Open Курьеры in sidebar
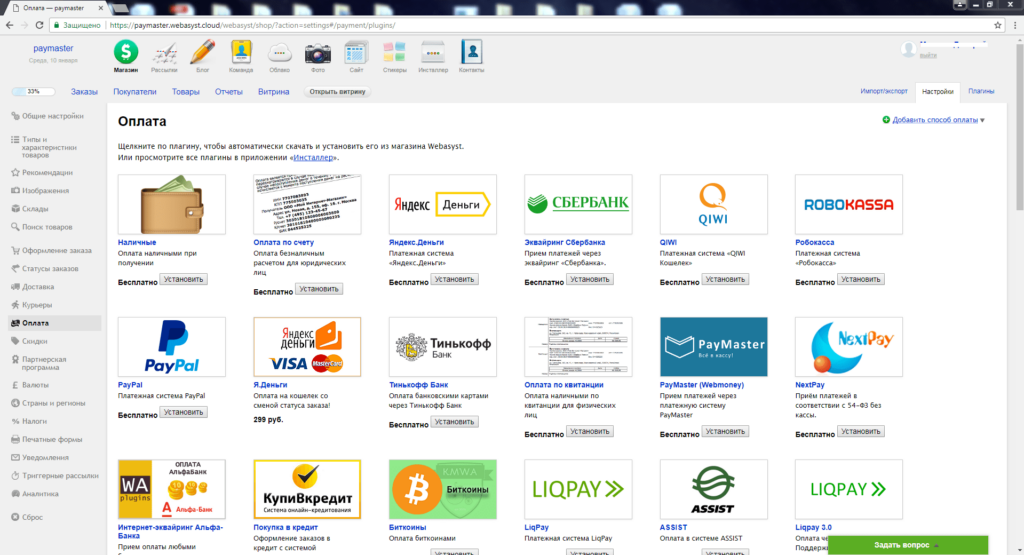 pos(37,305)
